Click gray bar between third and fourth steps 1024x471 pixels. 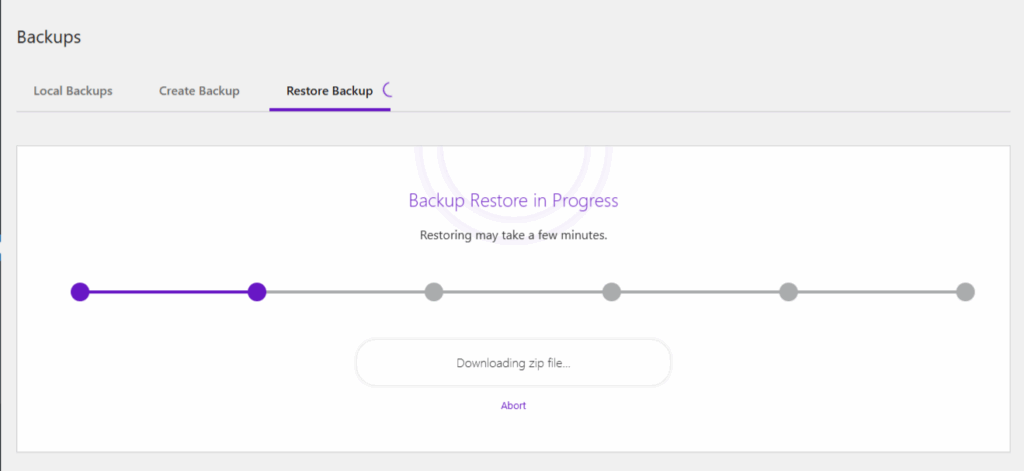[x=522, y=292]
